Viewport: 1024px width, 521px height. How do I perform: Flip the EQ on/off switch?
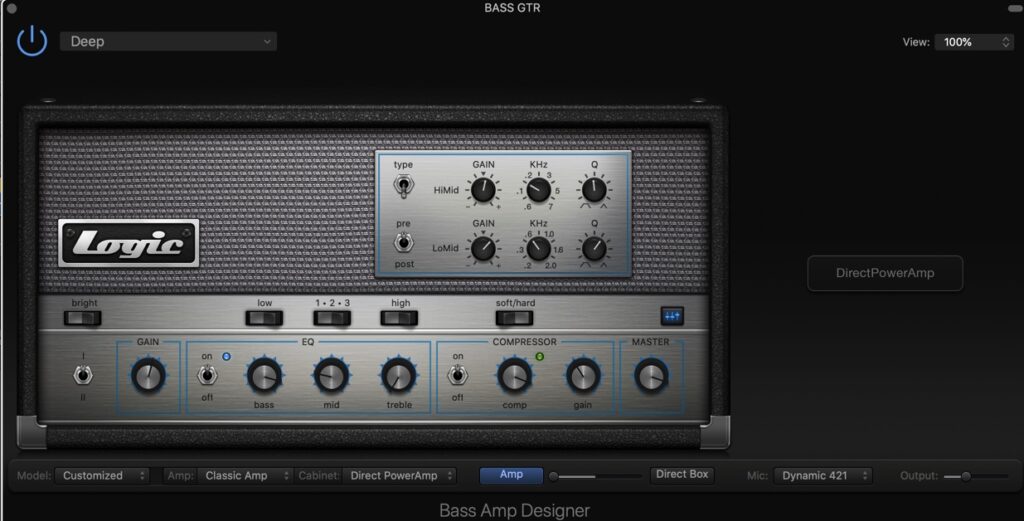click(207, 375)
